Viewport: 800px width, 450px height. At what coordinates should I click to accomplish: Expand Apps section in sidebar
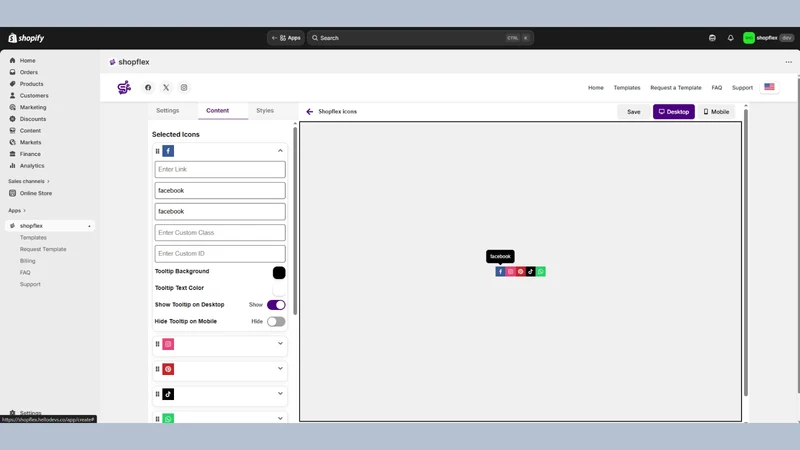17,210
